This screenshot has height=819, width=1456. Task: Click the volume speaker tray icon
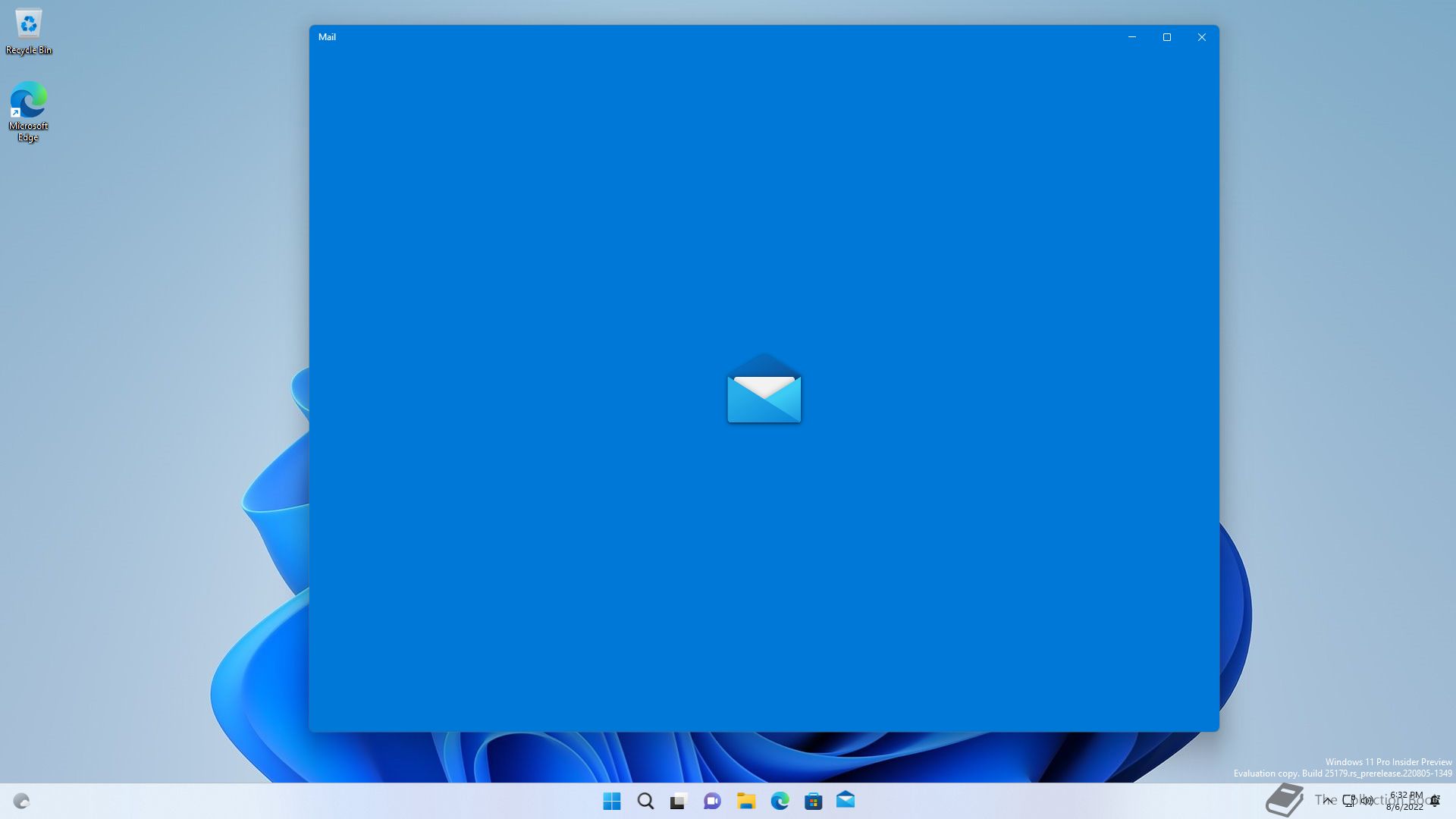[1367, 800]
